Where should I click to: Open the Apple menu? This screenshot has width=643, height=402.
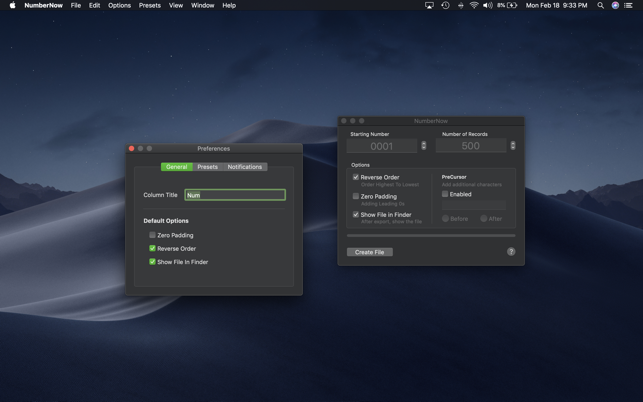pos(12,5)
